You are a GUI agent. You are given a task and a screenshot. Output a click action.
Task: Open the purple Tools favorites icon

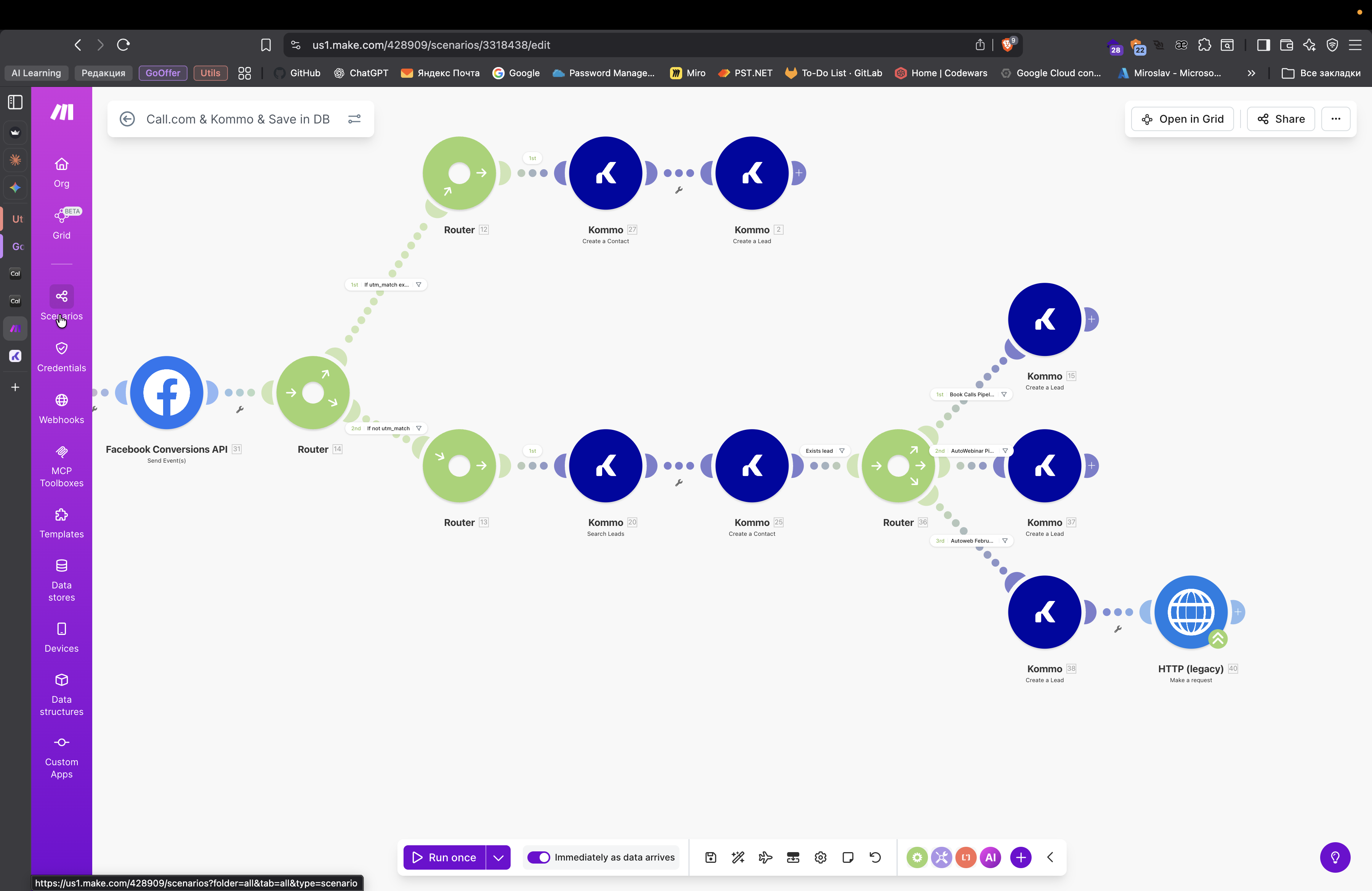[941, 857]
